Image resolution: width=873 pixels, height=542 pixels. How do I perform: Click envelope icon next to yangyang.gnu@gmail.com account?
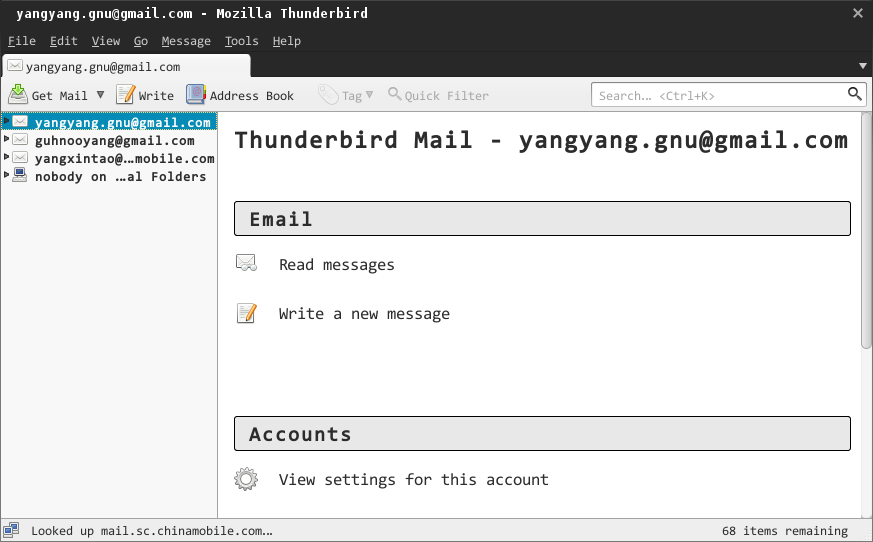20,121
